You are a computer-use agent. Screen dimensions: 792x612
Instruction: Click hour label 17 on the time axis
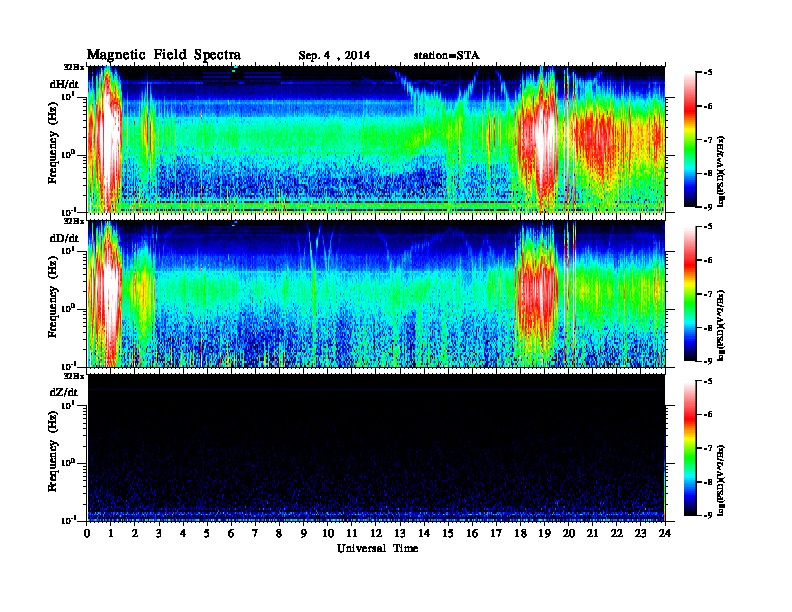click(496, 533)
